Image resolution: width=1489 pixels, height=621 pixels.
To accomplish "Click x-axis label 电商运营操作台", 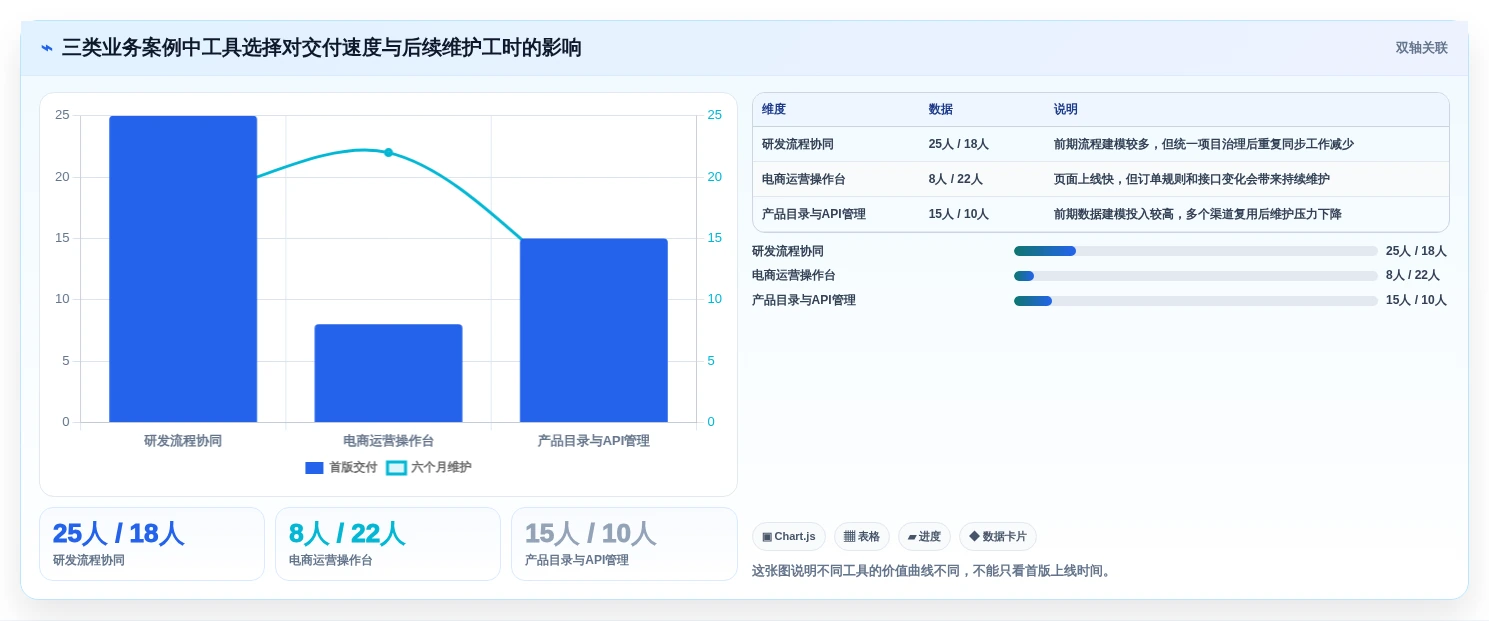I will [388, 441].
